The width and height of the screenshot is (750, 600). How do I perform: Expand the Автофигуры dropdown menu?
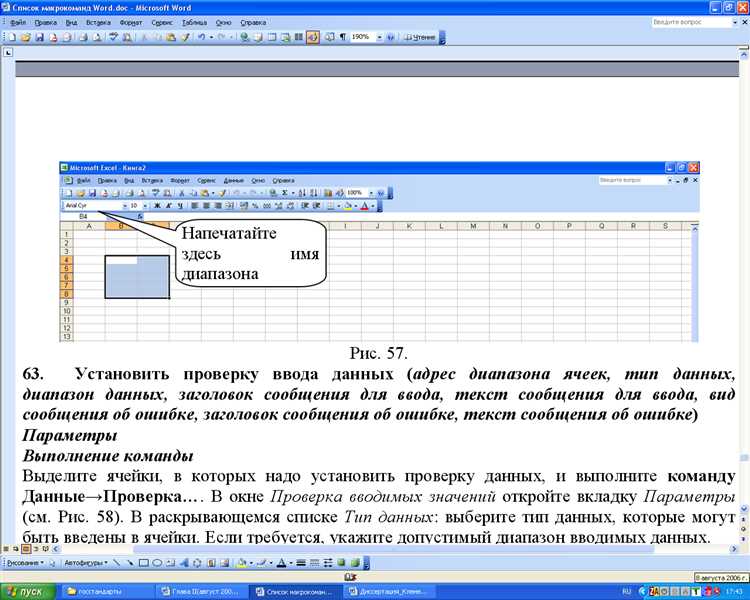tap(86, 563)
